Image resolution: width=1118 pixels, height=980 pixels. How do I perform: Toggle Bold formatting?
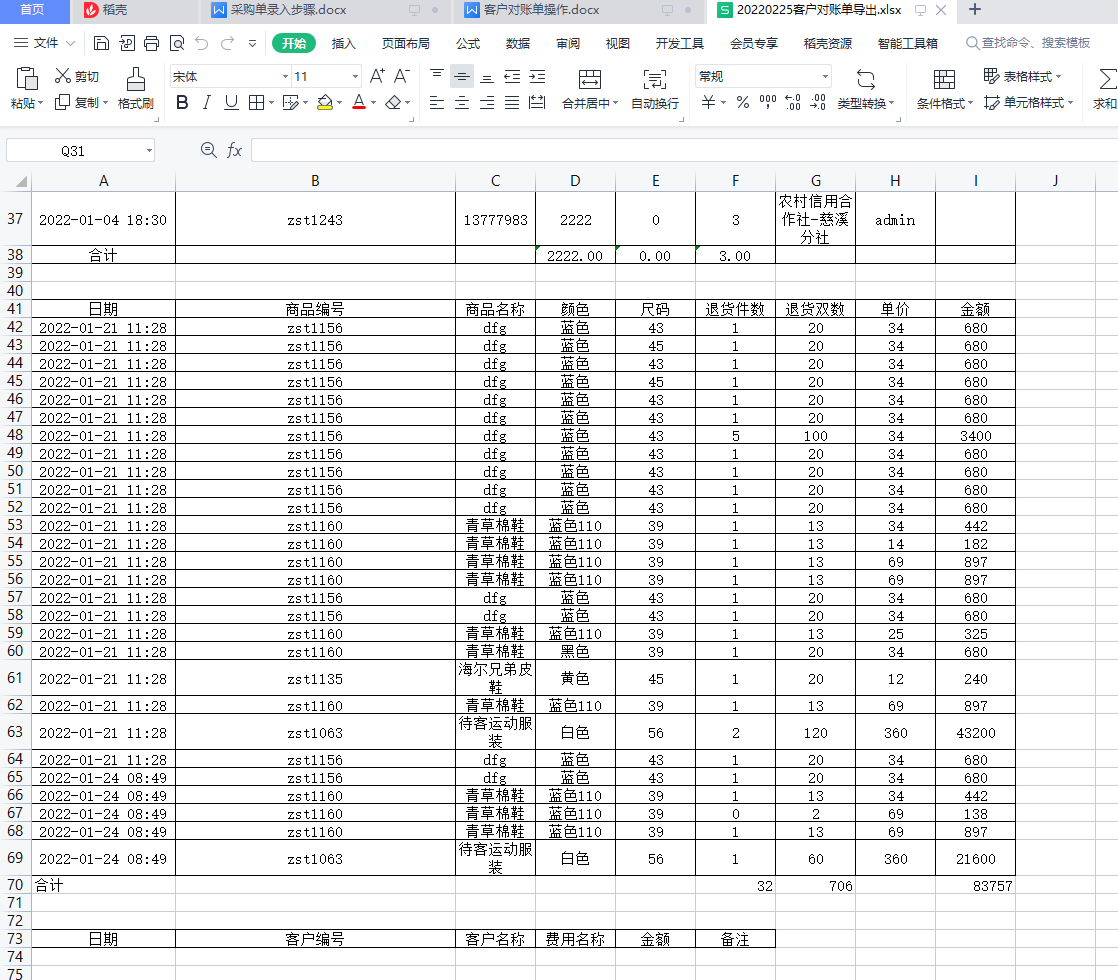pyautogui.click(x=182, y=102)
